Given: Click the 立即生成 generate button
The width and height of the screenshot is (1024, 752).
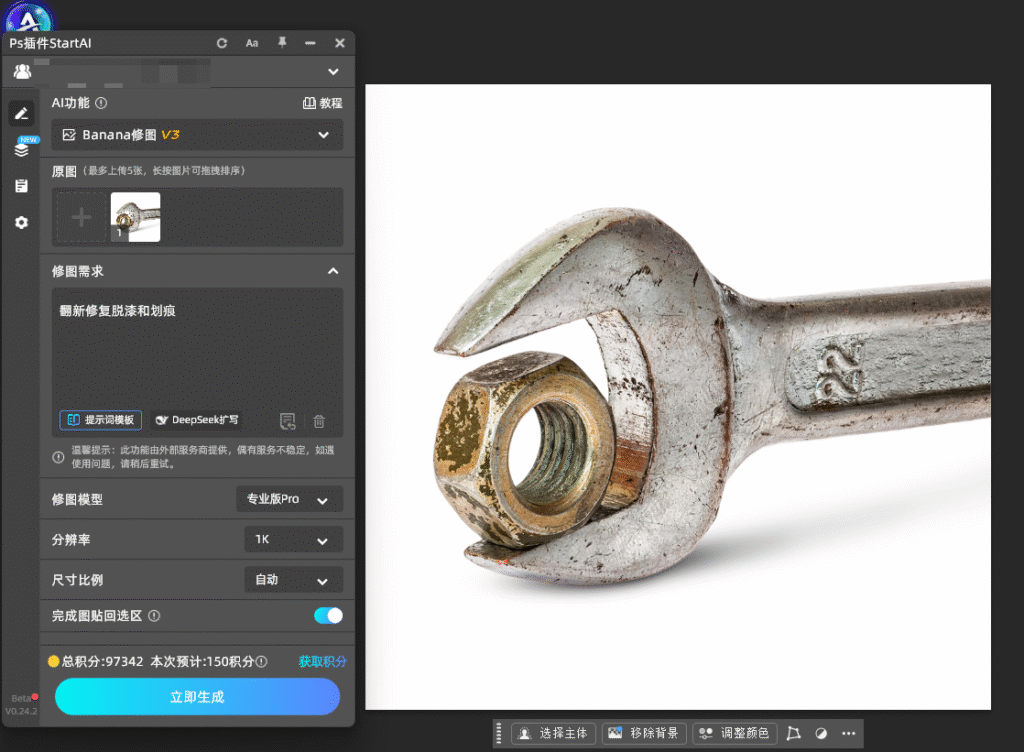Looking at the screenshot, I should [x=197, y=697].
